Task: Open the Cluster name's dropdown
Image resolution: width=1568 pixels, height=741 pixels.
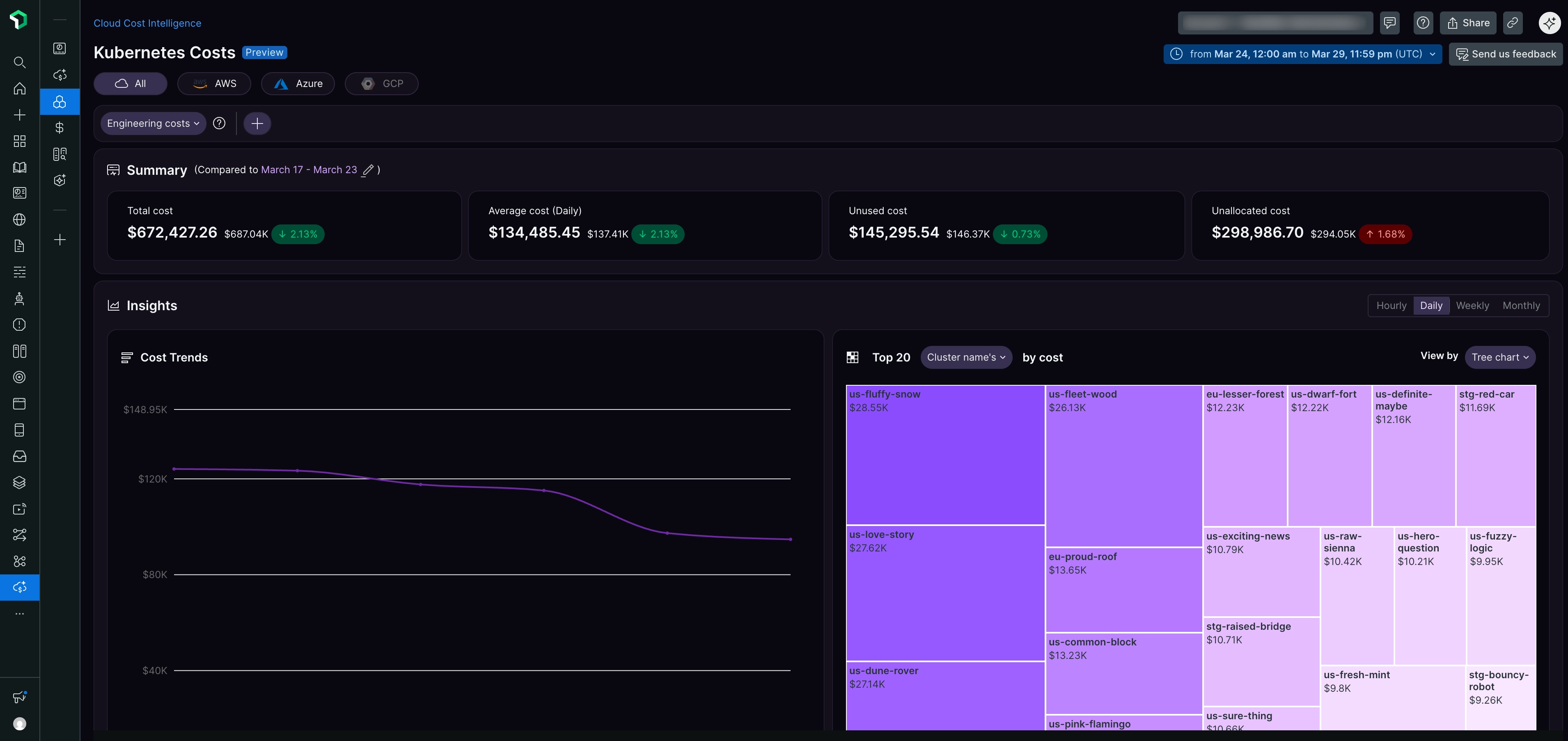Action: (x=966, y=357)
